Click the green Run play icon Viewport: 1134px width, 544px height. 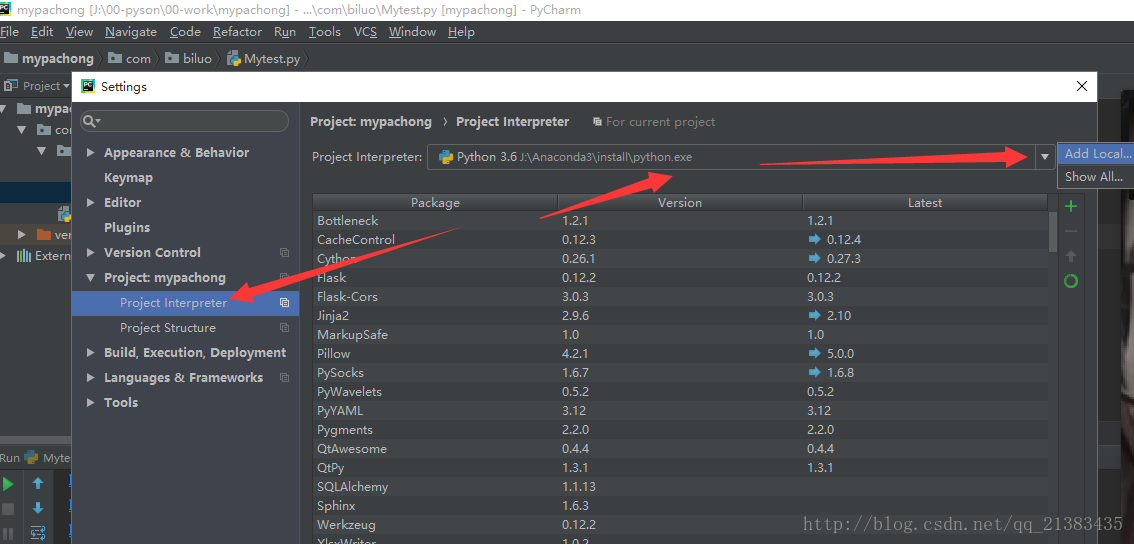8,484
